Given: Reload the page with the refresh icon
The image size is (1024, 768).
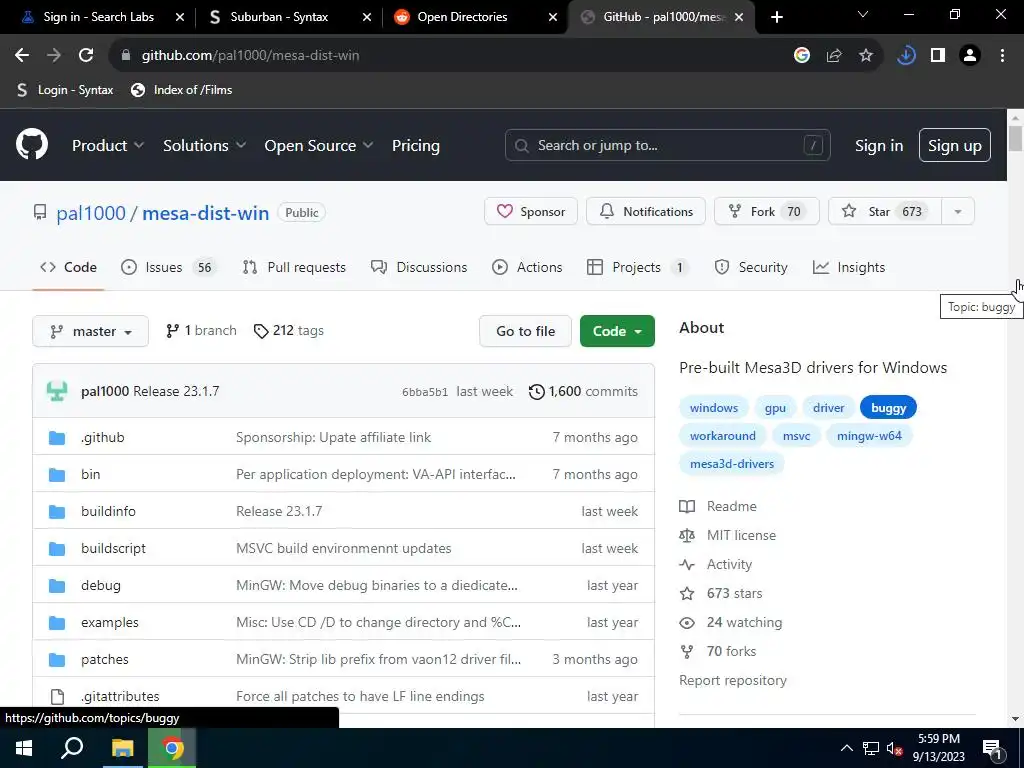Looking at the screenshot, I should 86,56.
